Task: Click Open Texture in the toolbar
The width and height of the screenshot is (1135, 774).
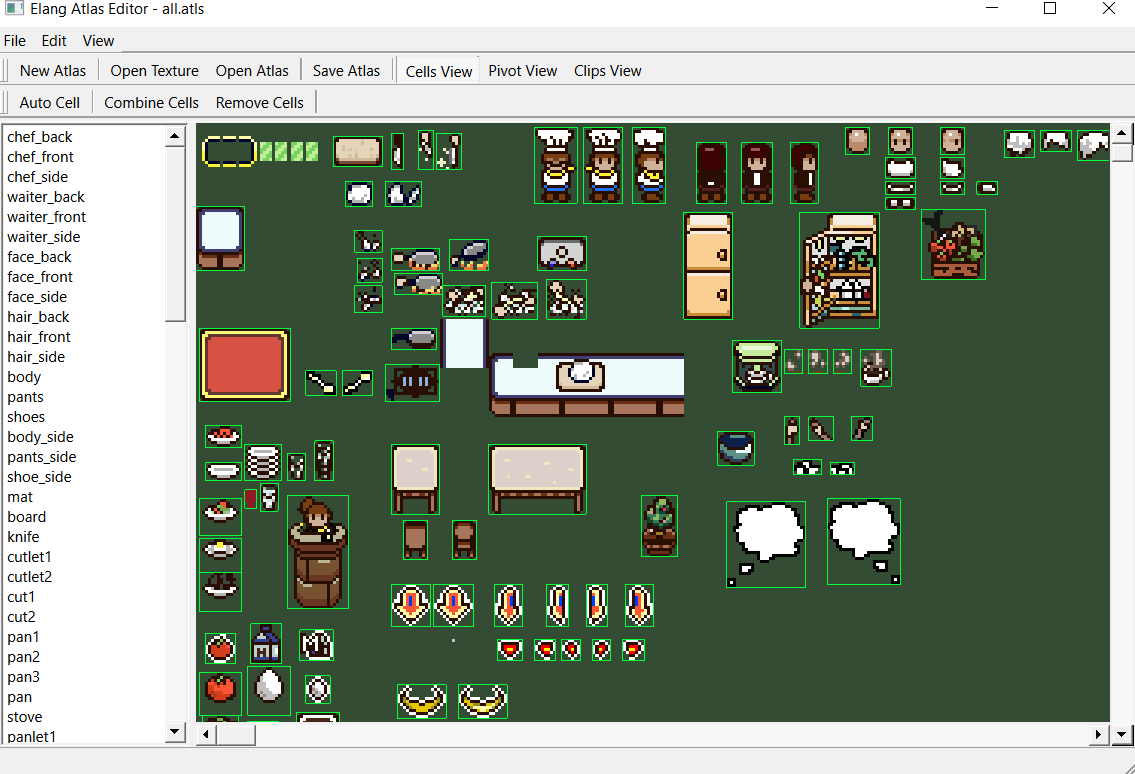Action: 154,71
